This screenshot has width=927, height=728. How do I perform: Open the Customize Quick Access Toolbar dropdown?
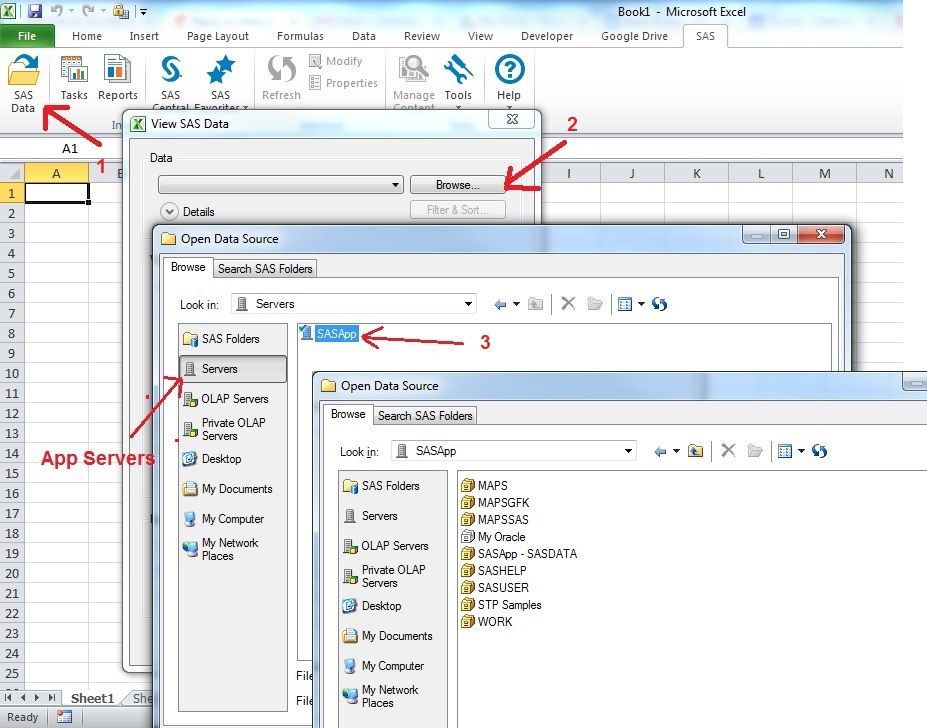point(143,11)
